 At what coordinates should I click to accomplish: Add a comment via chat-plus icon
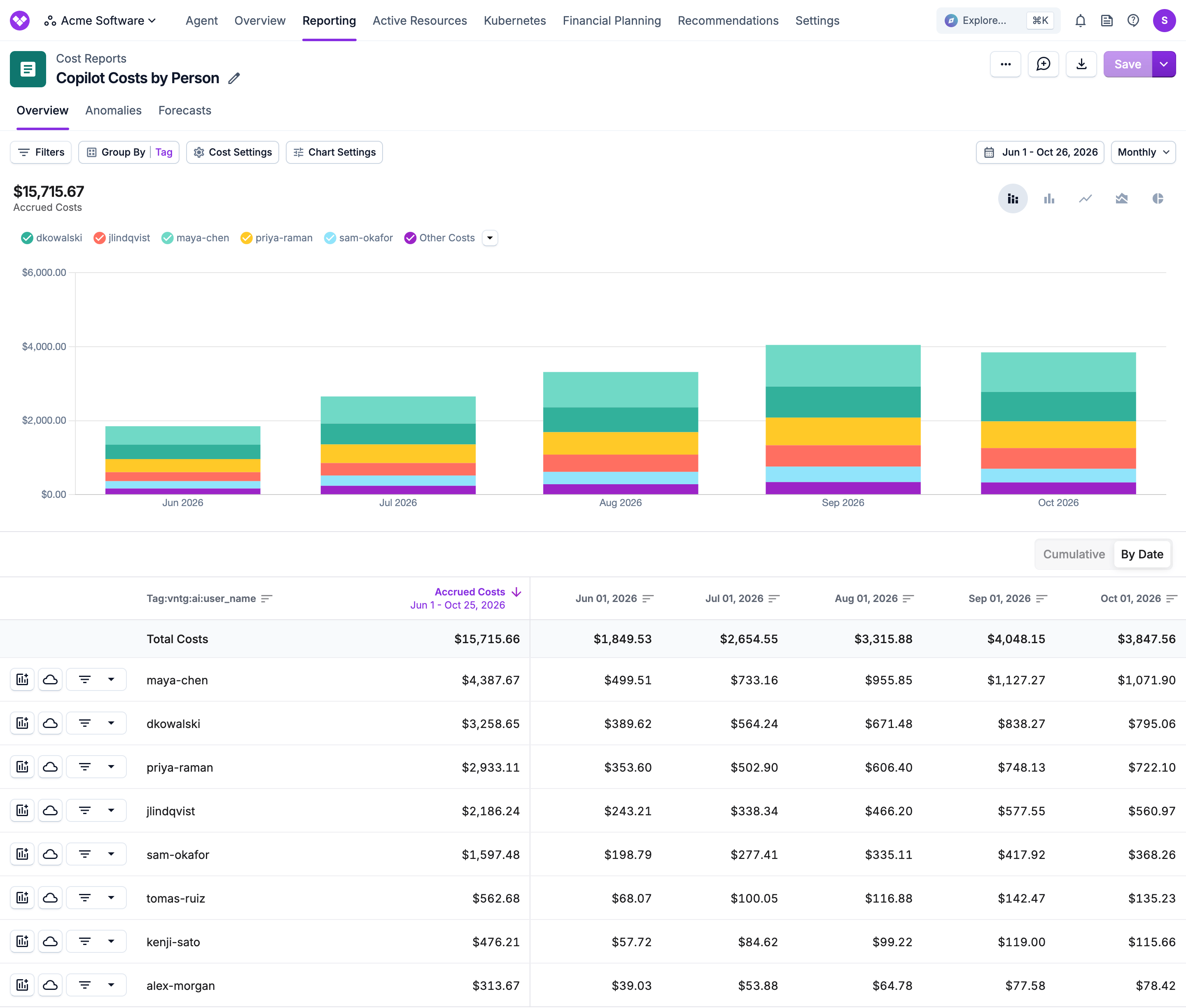1043,64
